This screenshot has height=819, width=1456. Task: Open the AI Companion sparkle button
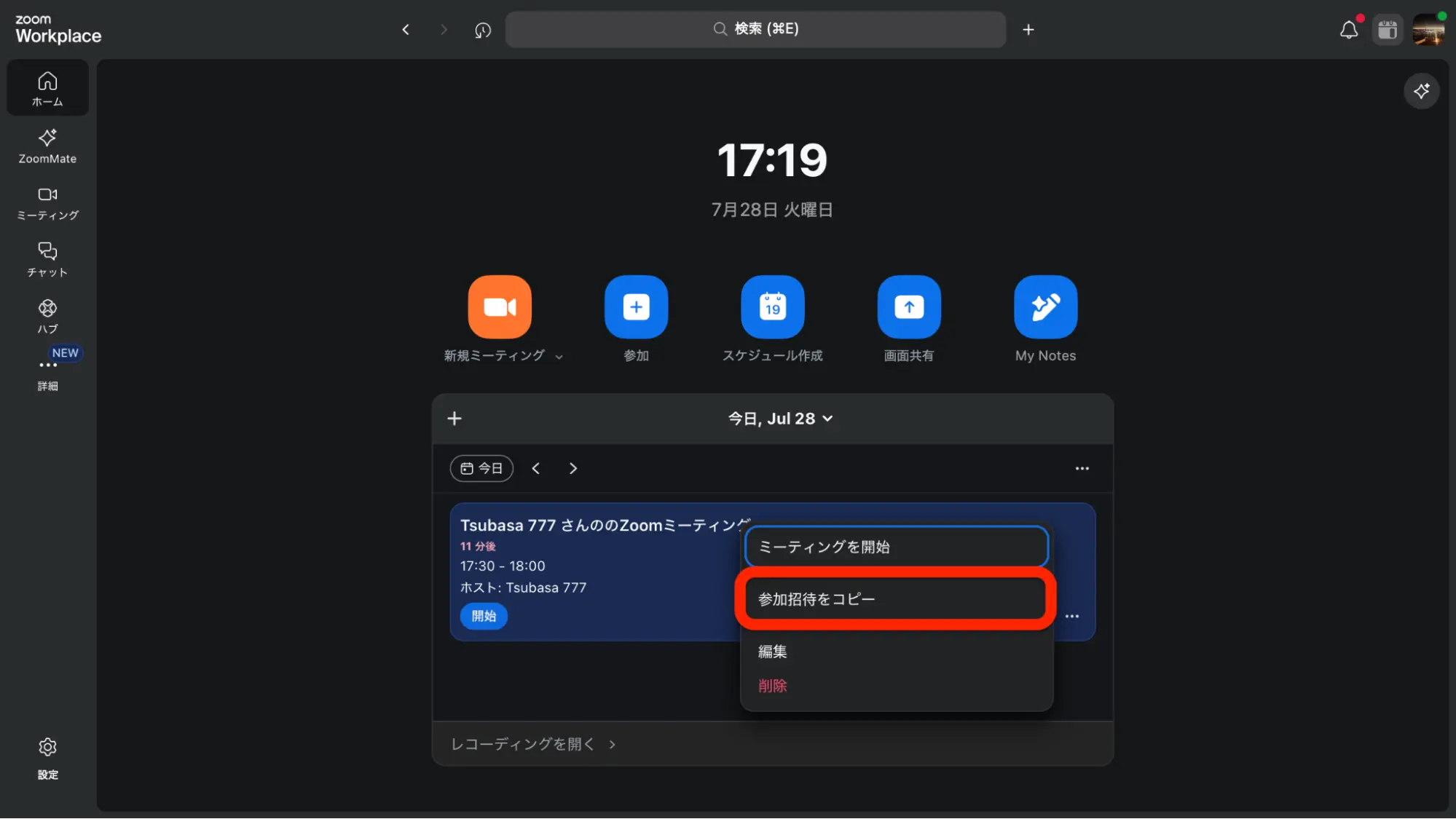click(x=1420, y=91)
